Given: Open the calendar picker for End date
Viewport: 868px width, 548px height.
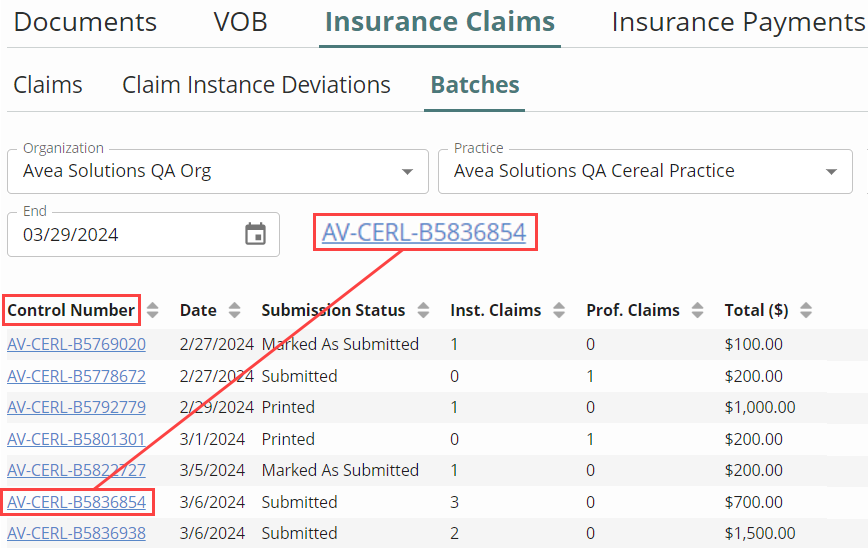Looking at the screenshot, I should pos(256,235).
